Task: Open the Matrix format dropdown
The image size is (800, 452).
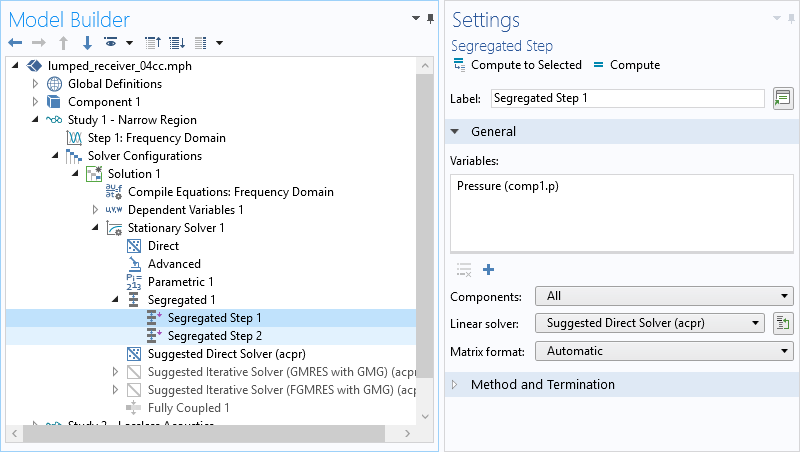Action: pyautogui.click(x=664, y=351)
